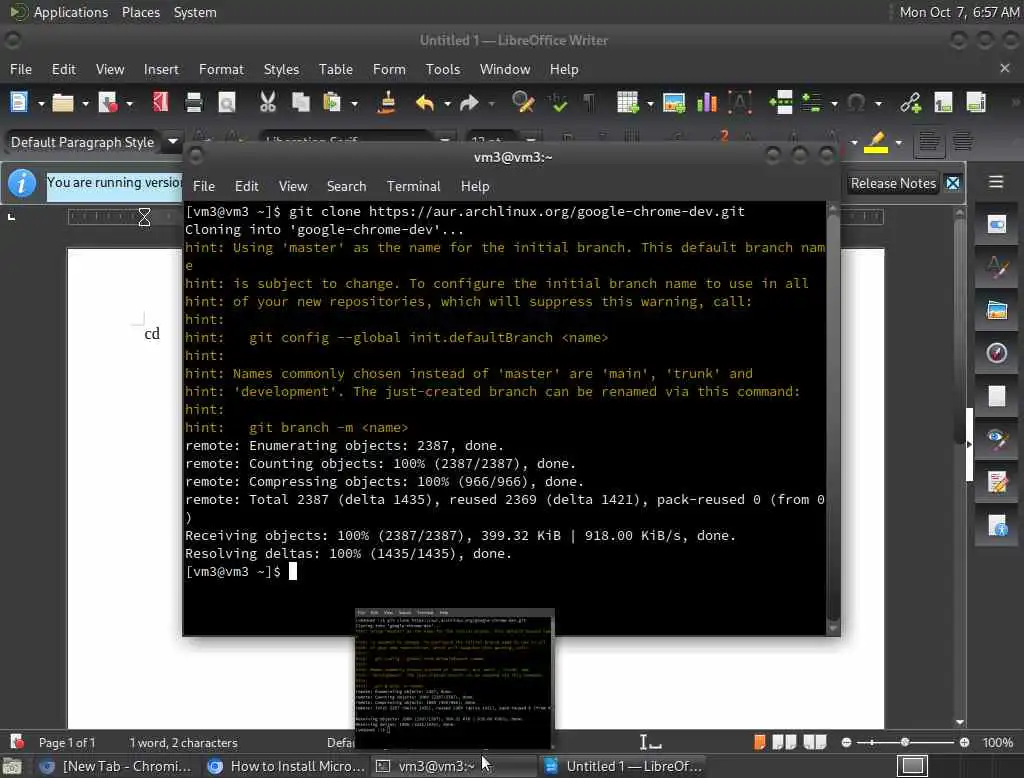Click the Insert Page Break icon
The image size is (1024, 778).
pos(780,103)
